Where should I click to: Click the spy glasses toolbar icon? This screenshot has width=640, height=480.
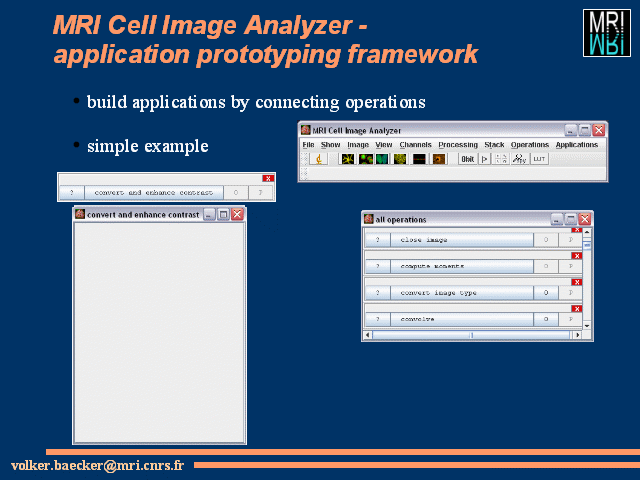[x=519, y=159]
